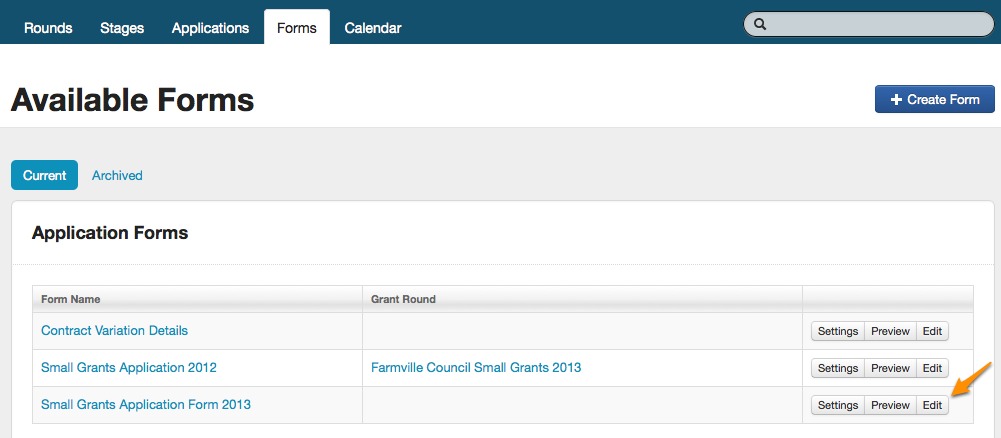The image size is (1001, 438).
Task: Open Contract Variation Details form
Action: (114, 330)
